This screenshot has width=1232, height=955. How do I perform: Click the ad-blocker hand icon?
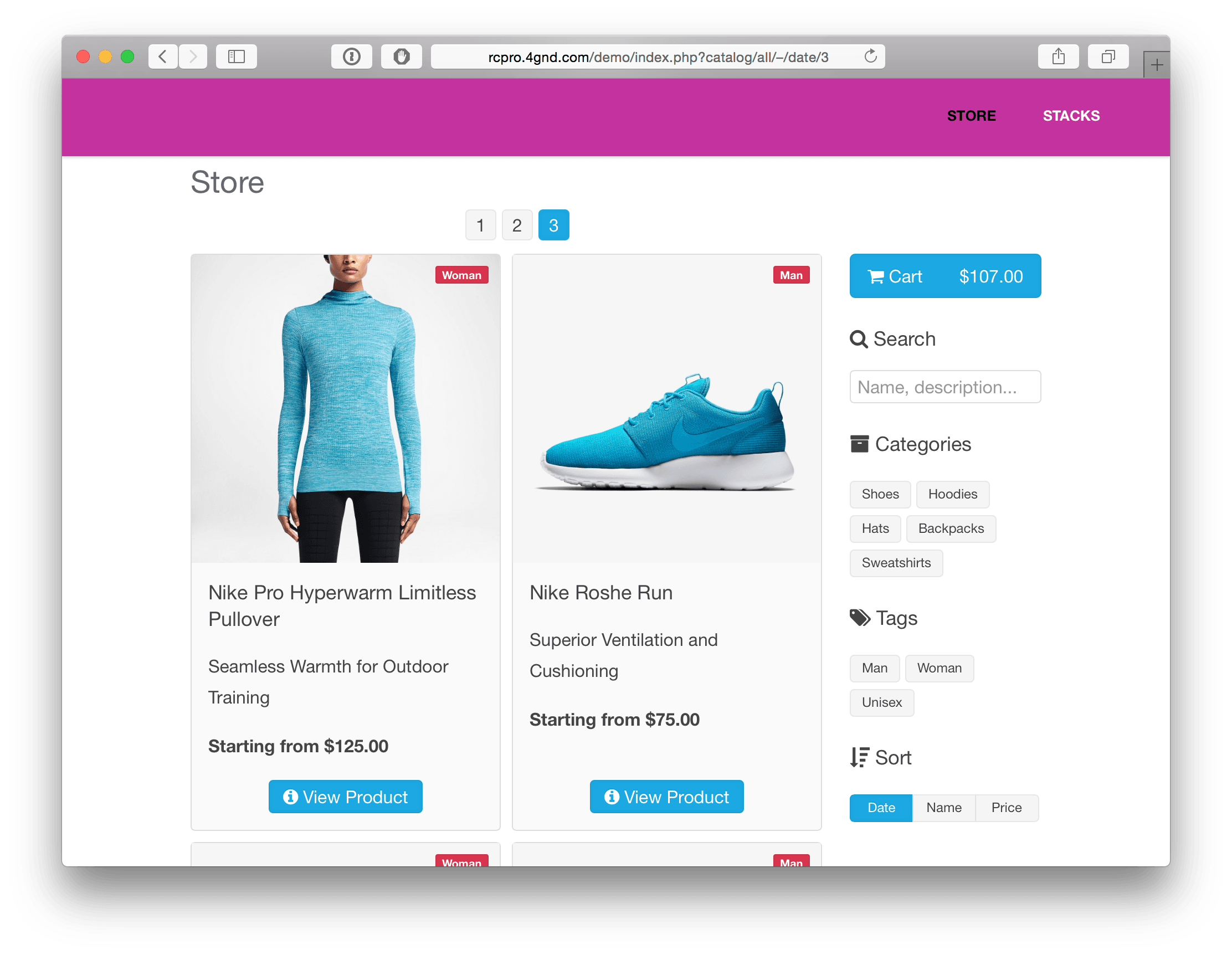pos(401,57)
